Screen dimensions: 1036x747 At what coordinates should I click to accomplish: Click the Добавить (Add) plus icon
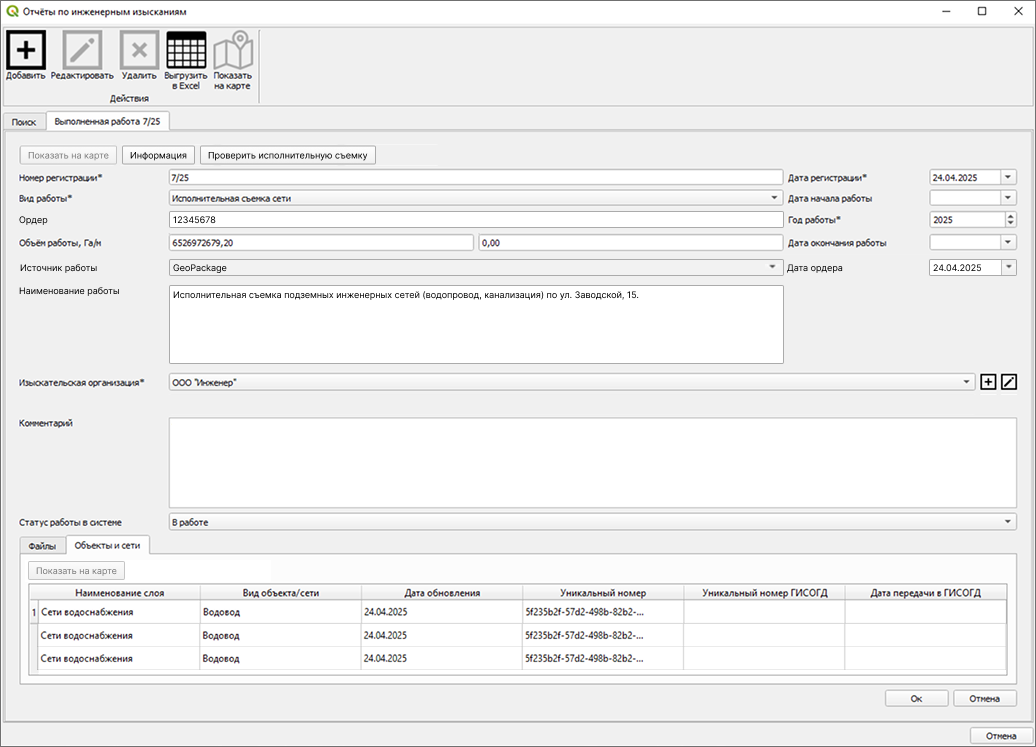[26, 50]
